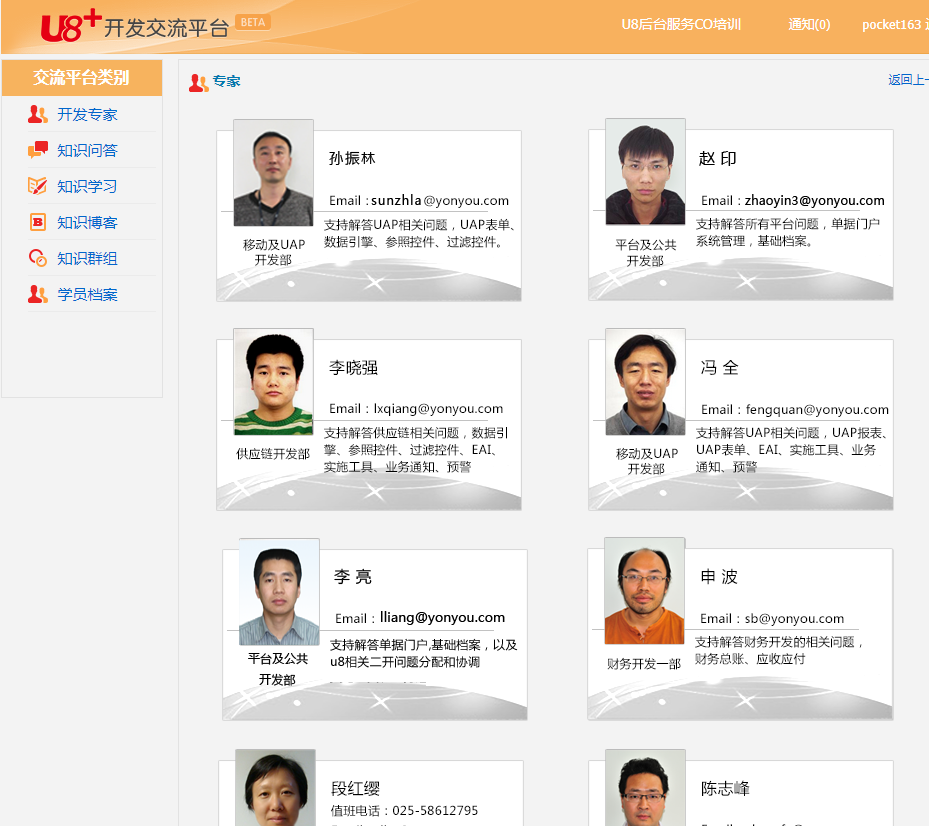Click 孙振林's 移动及UAP开发部 label
The width and height of the screenshot is (929, 826).
pos(274,252)
